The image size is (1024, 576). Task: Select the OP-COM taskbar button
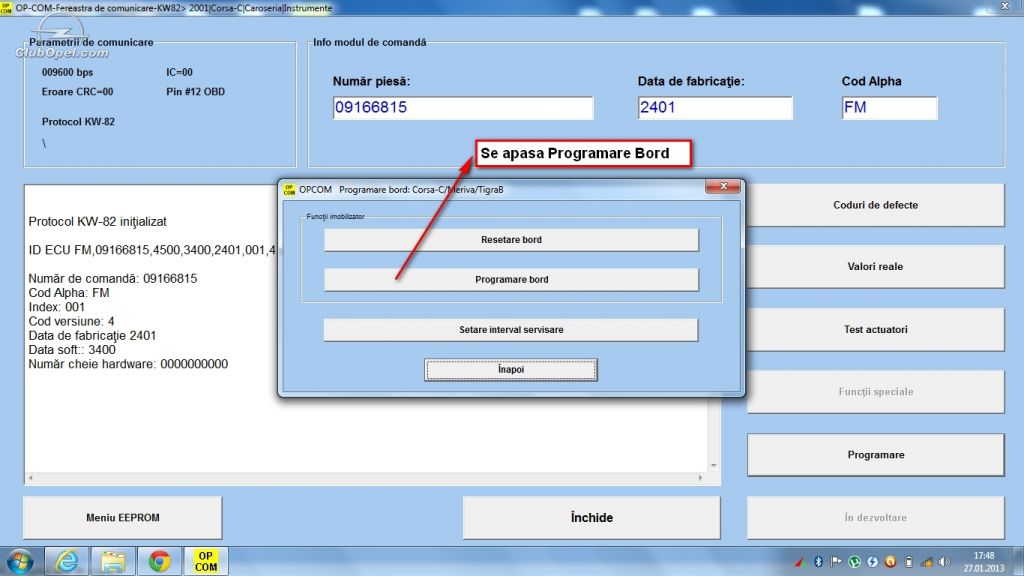[206, 562]
